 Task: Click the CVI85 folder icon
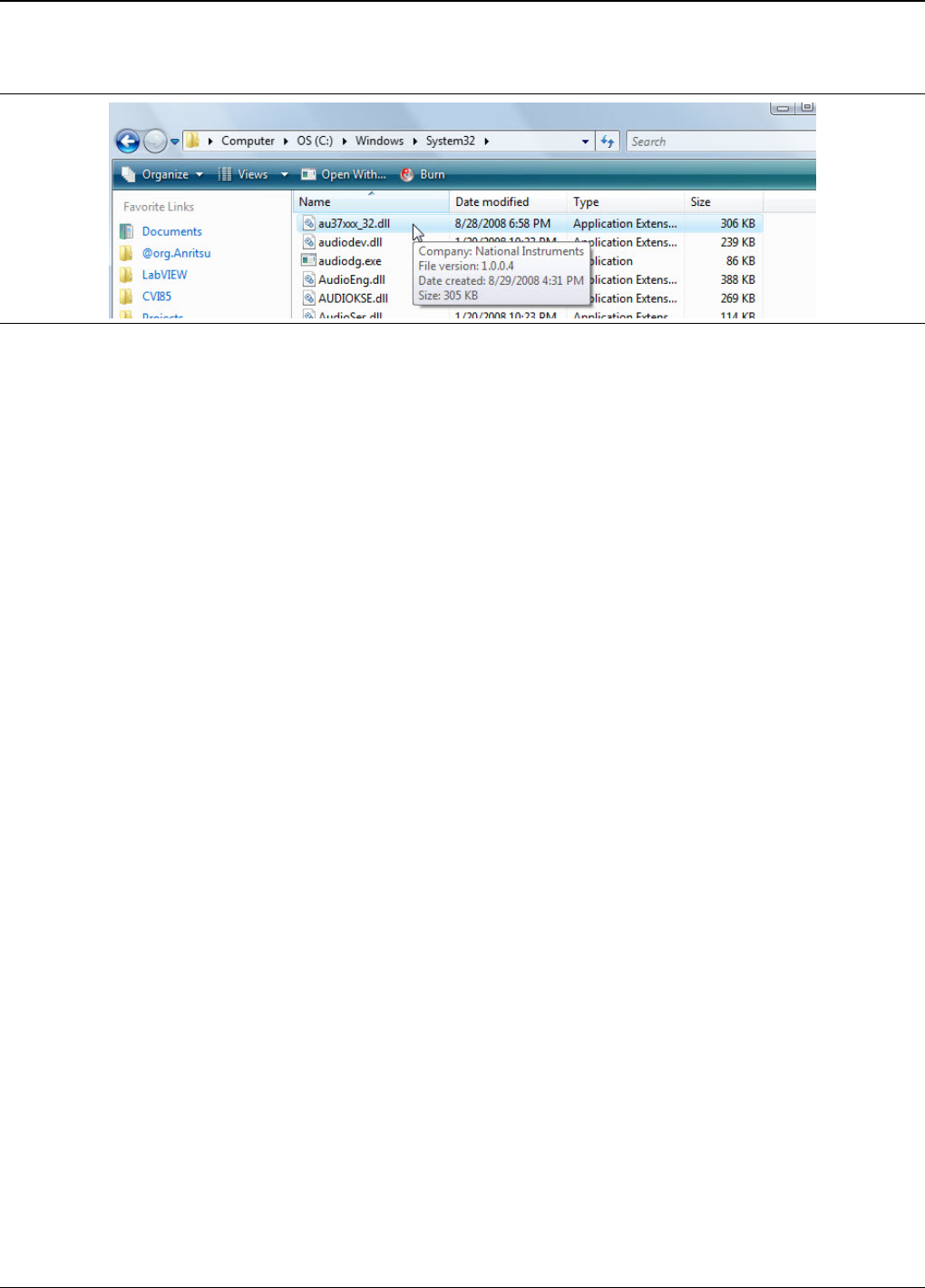click(x=127, y=297)
